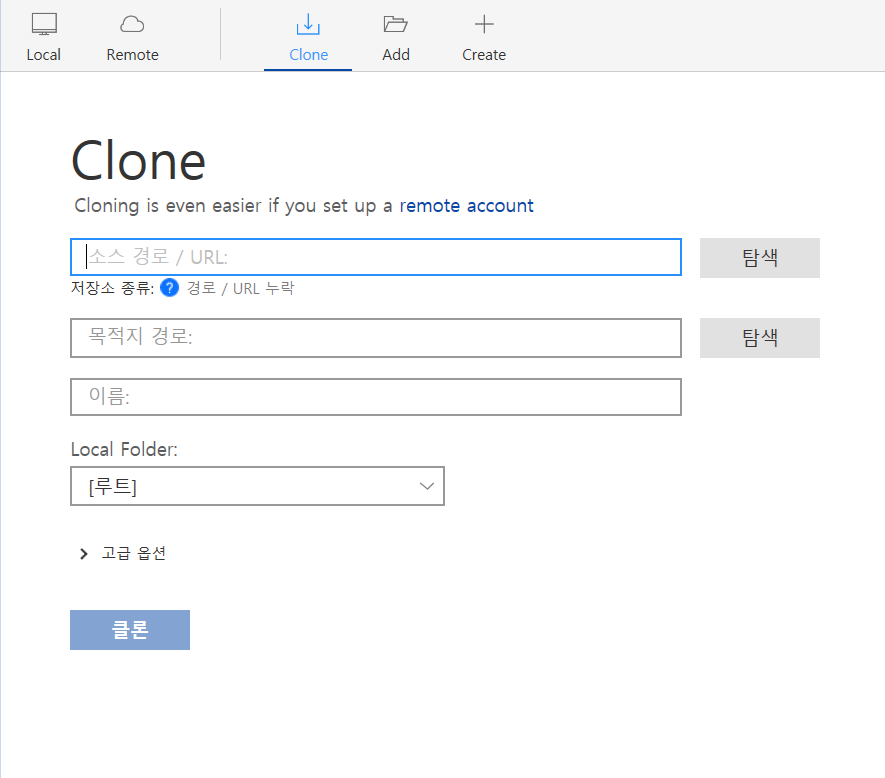Open the Local repositories tab
This screenshot has height=778, width=885.
[x=43, y=37]
